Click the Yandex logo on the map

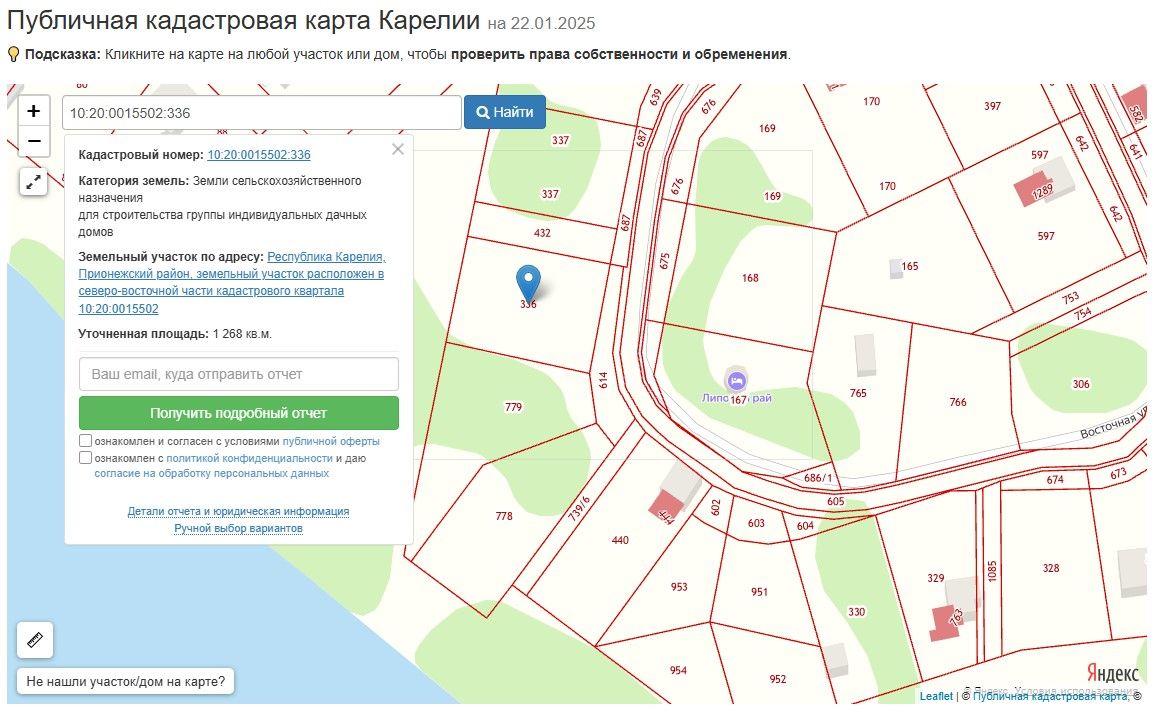coord(1111,673)
